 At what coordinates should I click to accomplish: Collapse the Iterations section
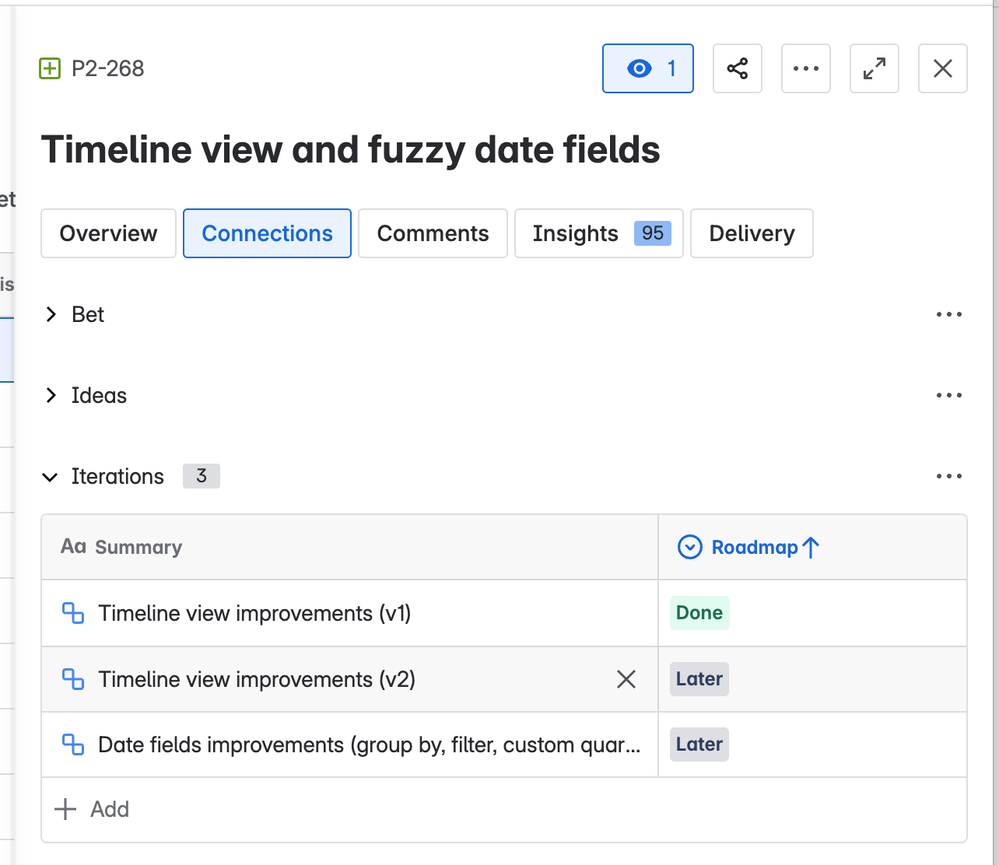(x=51, y=477)
